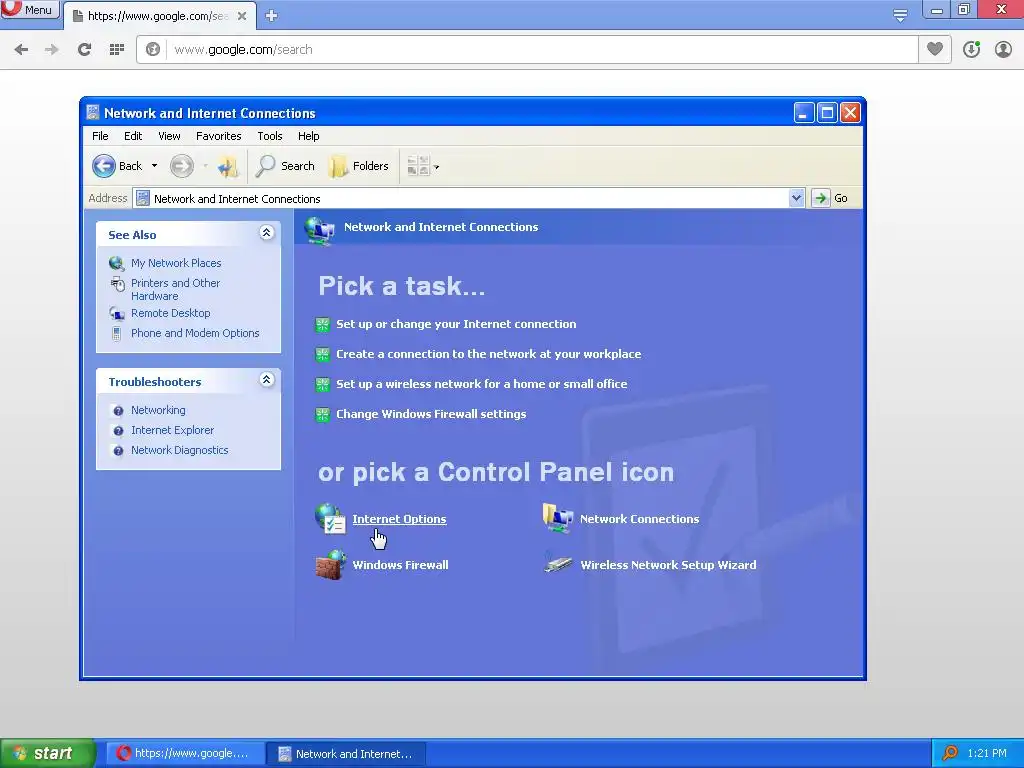Toggle the Folders pane
The image size is (1024, 768).
pyautogui.click(x=359, y=166)
